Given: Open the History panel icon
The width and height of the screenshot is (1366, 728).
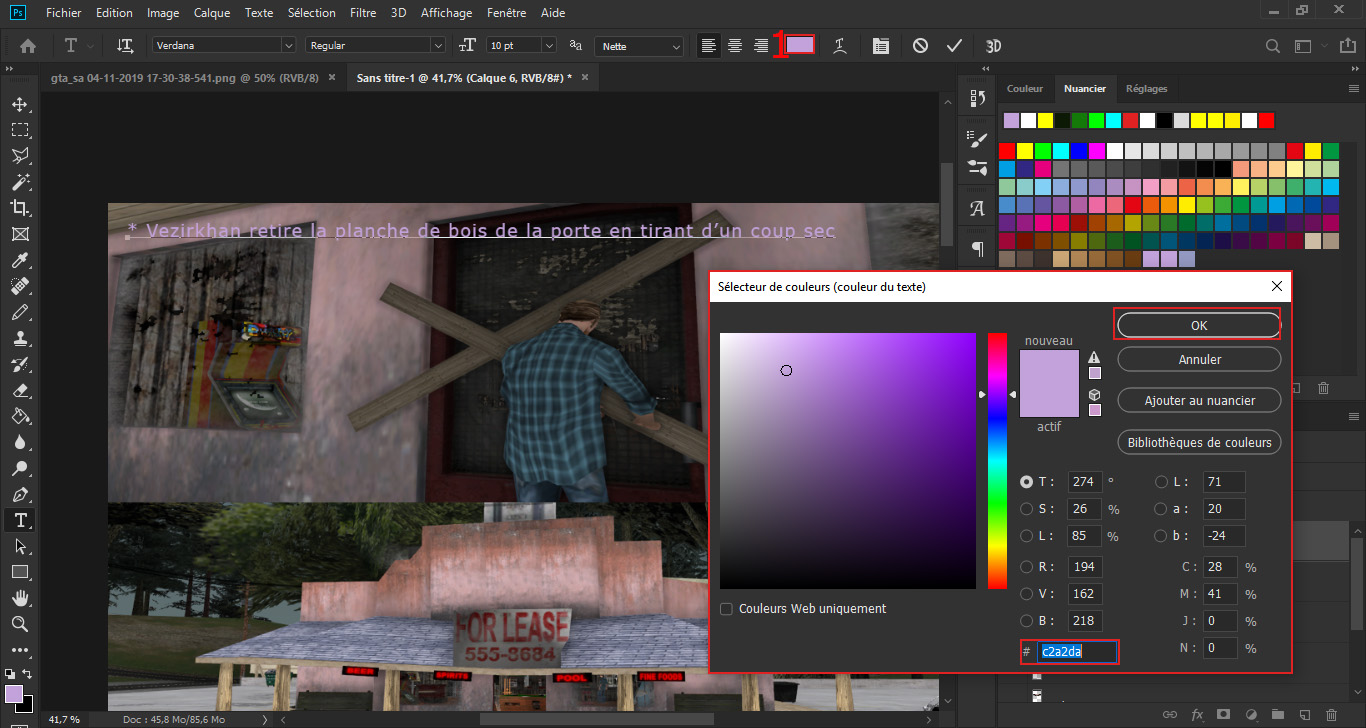Looking at the screenshot, I should click(x=978, y=98).
